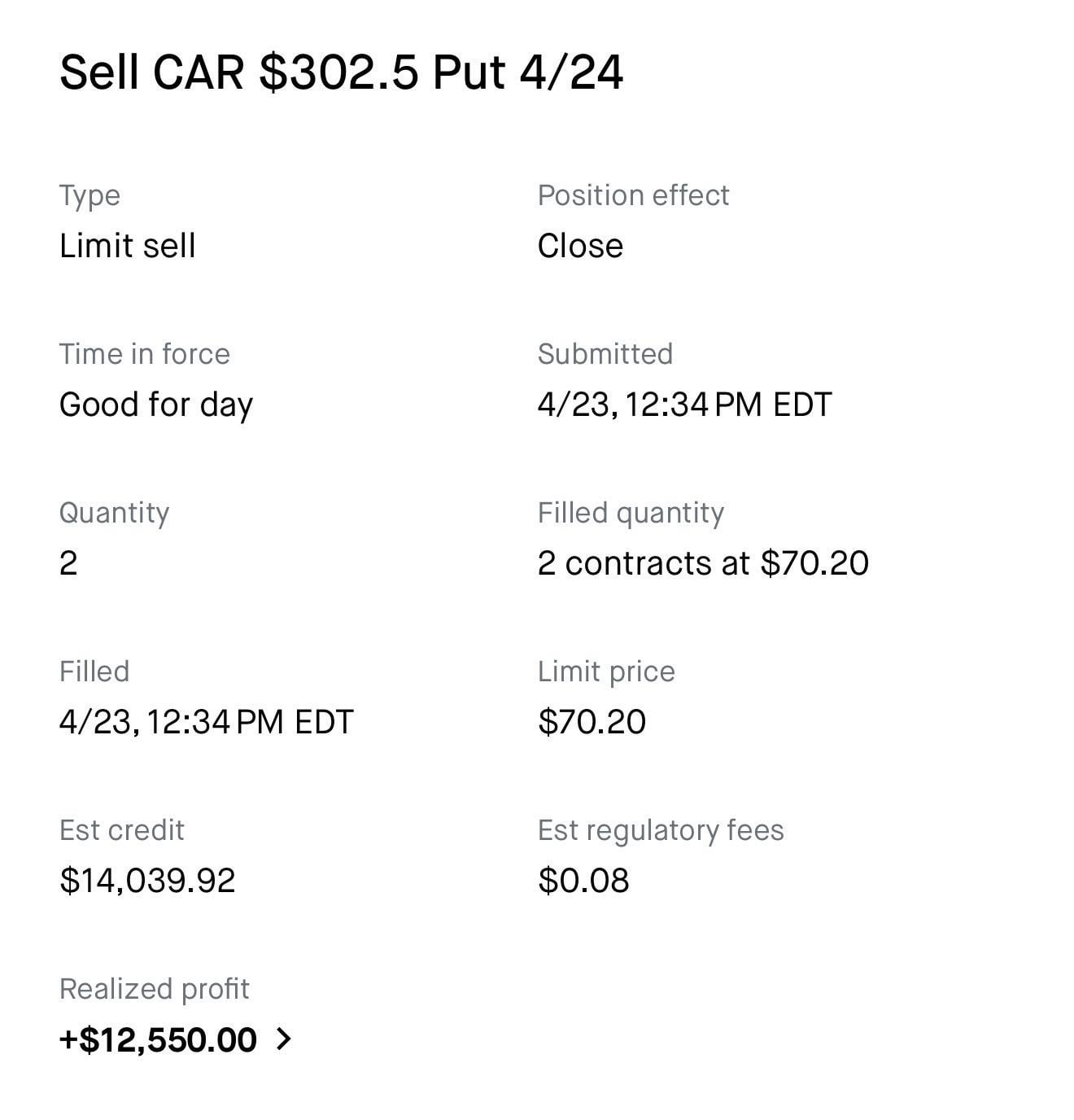Select the $14,039.92 est credit amount
The image size is (1074, 1120).
click(x=147, y=881)
